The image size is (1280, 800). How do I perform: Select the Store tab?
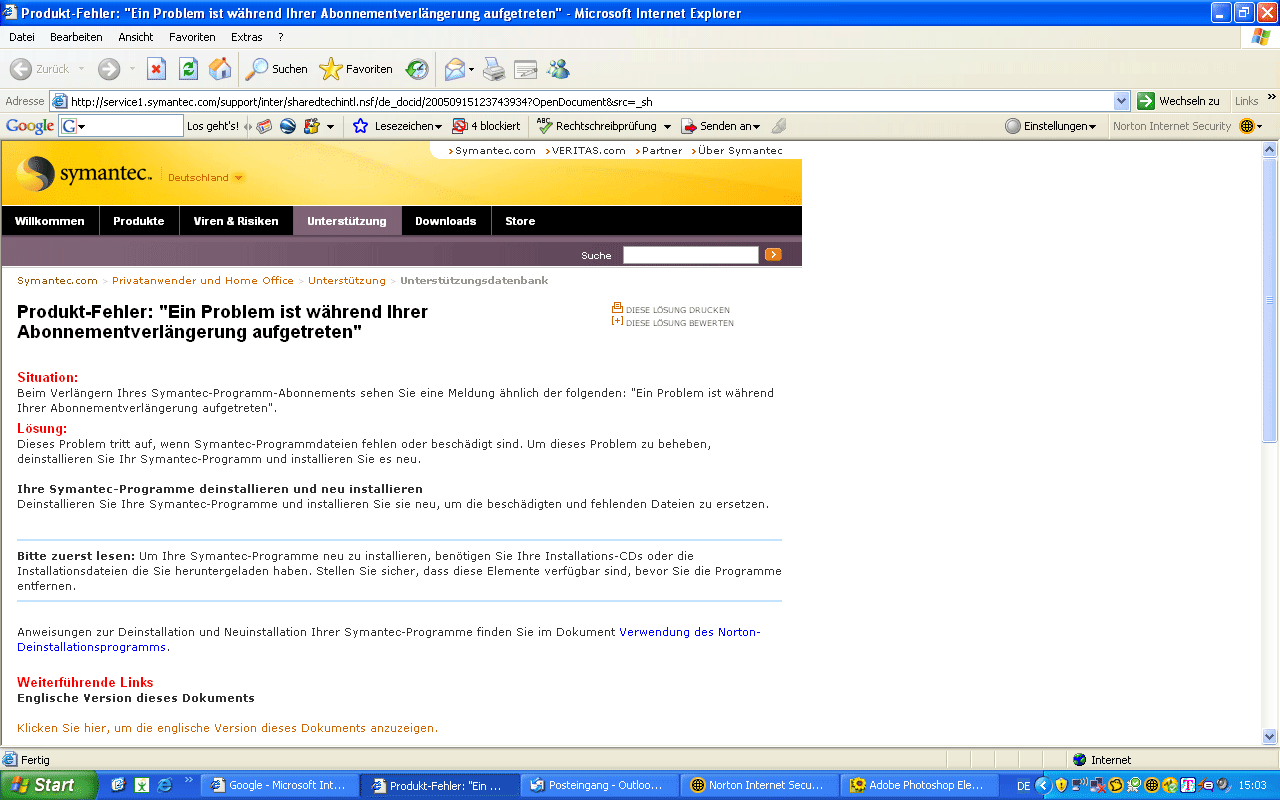(520, 221)
